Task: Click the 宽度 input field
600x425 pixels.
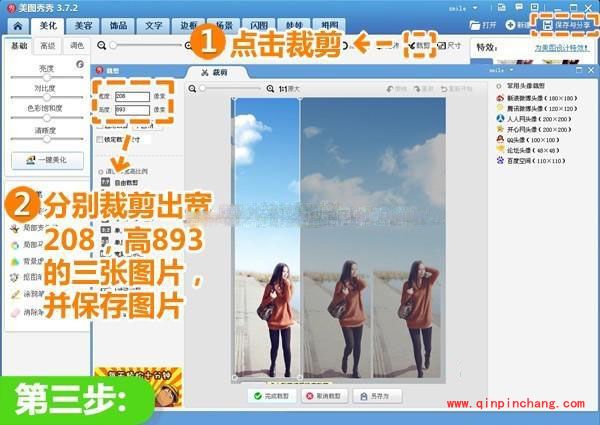Action: pos(132,96)
